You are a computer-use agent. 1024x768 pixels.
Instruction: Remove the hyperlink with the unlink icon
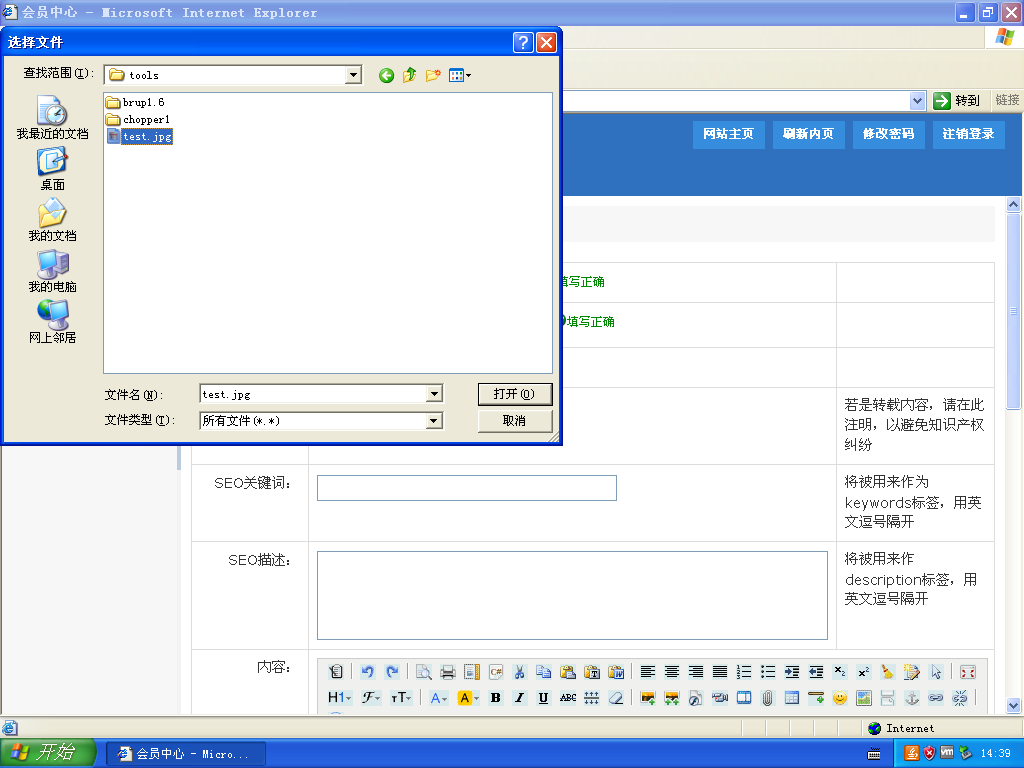click(x=960, y=697)
